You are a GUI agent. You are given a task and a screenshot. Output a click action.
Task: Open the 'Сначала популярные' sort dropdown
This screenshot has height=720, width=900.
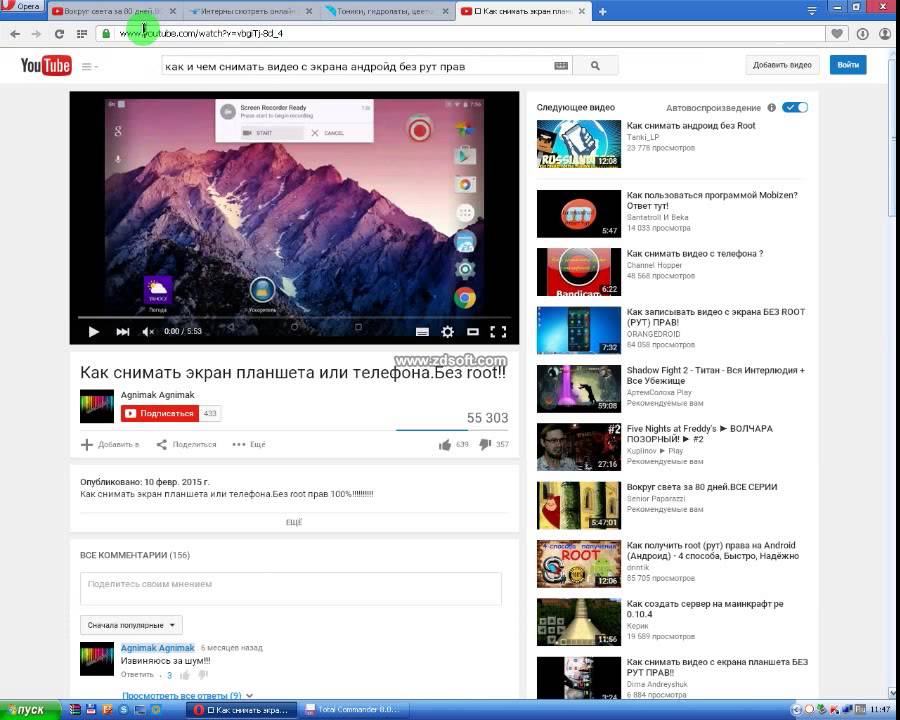(x=131, y=625)
